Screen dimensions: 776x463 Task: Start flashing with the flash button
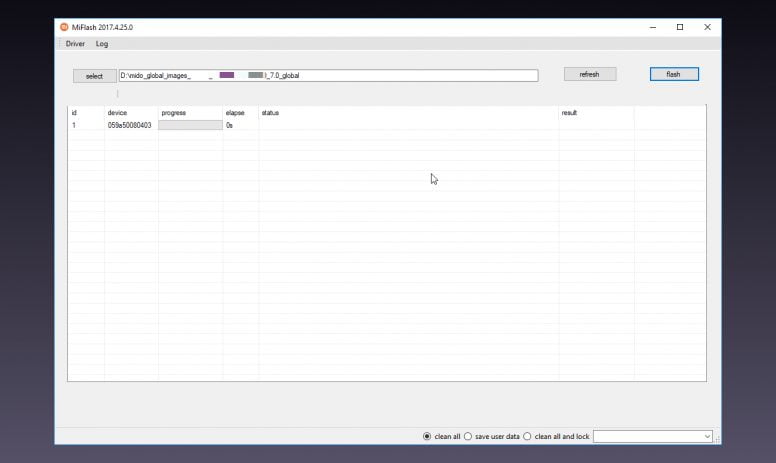tap(674, 74)
